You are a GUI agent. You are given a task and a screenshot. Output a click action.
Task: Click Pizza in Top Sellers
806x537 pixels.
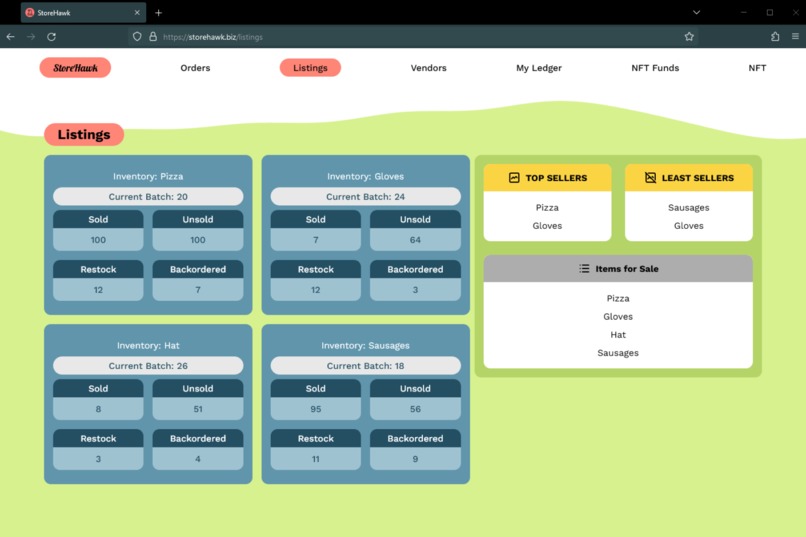click(547, 208)
